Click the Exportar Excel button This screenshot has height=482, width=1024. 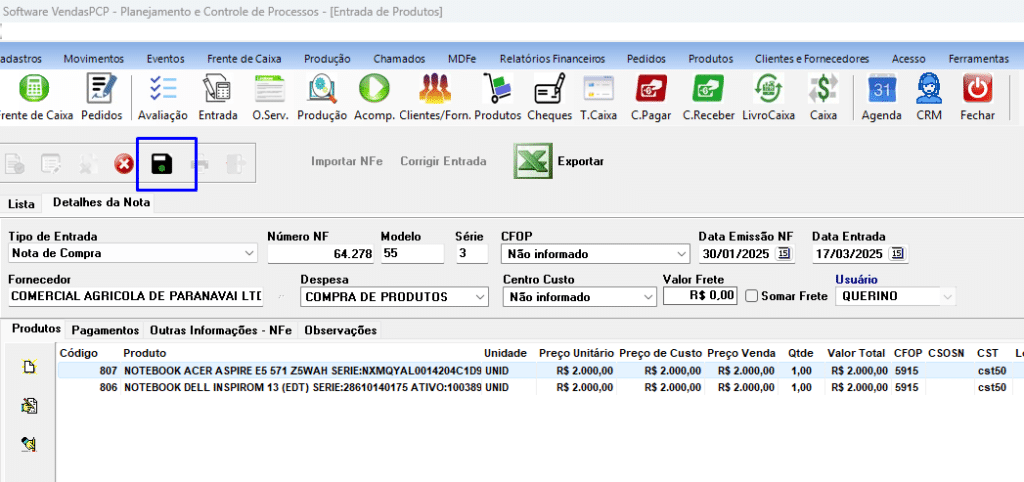tap(558, 161)
